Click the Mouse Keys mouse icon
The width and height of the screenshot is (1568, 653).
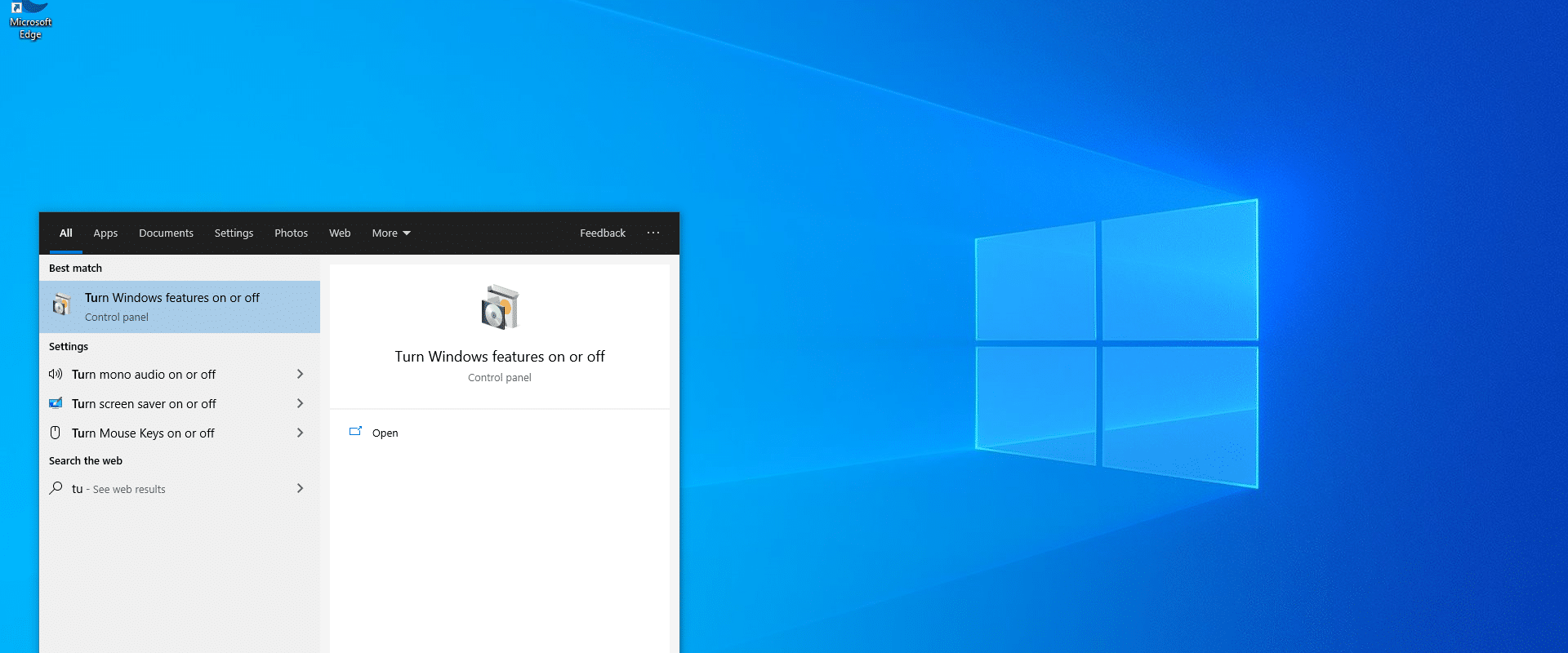[x=56, y=433]
